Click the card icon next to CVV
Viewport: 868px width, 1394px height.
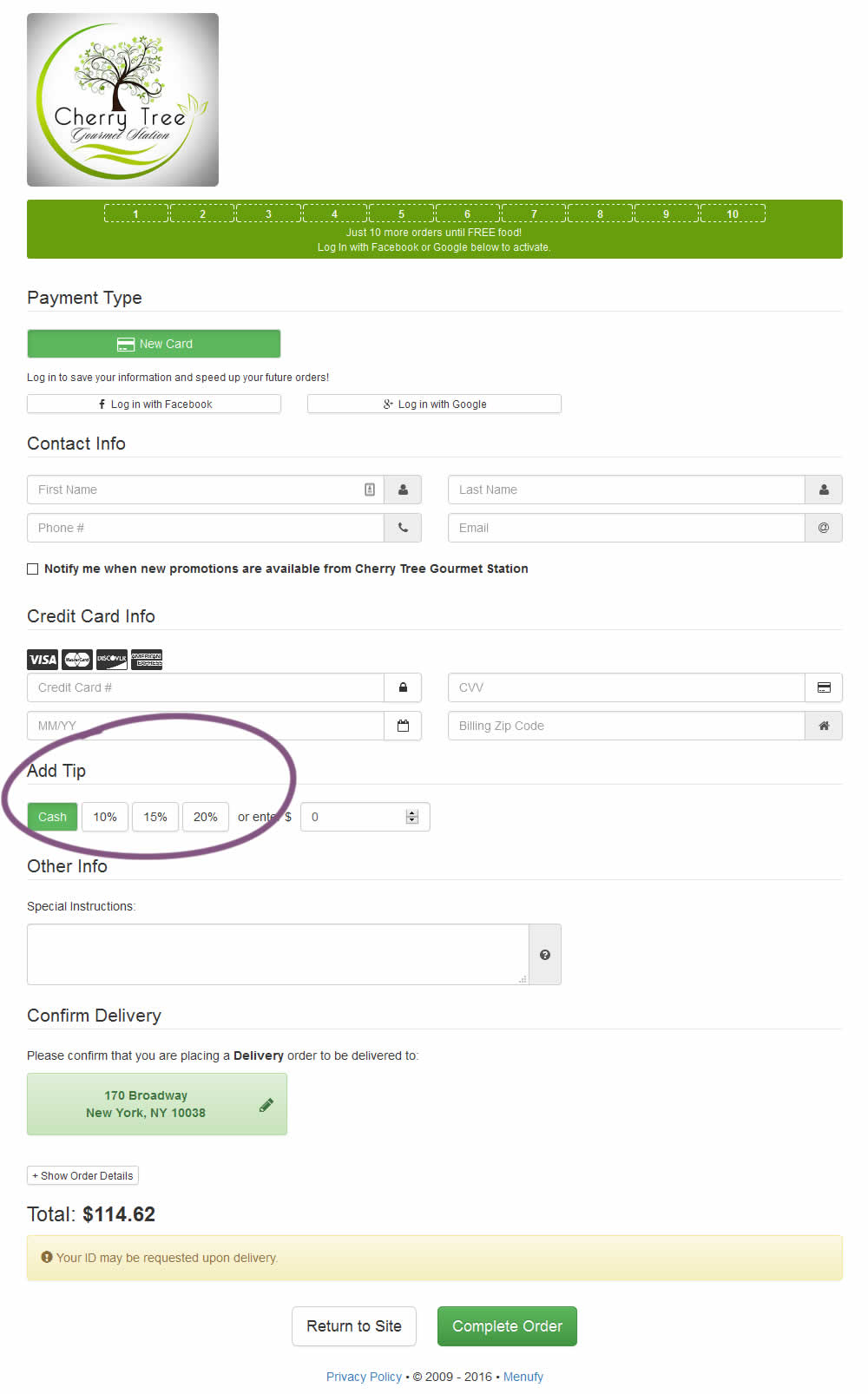(x=823, y=687)
